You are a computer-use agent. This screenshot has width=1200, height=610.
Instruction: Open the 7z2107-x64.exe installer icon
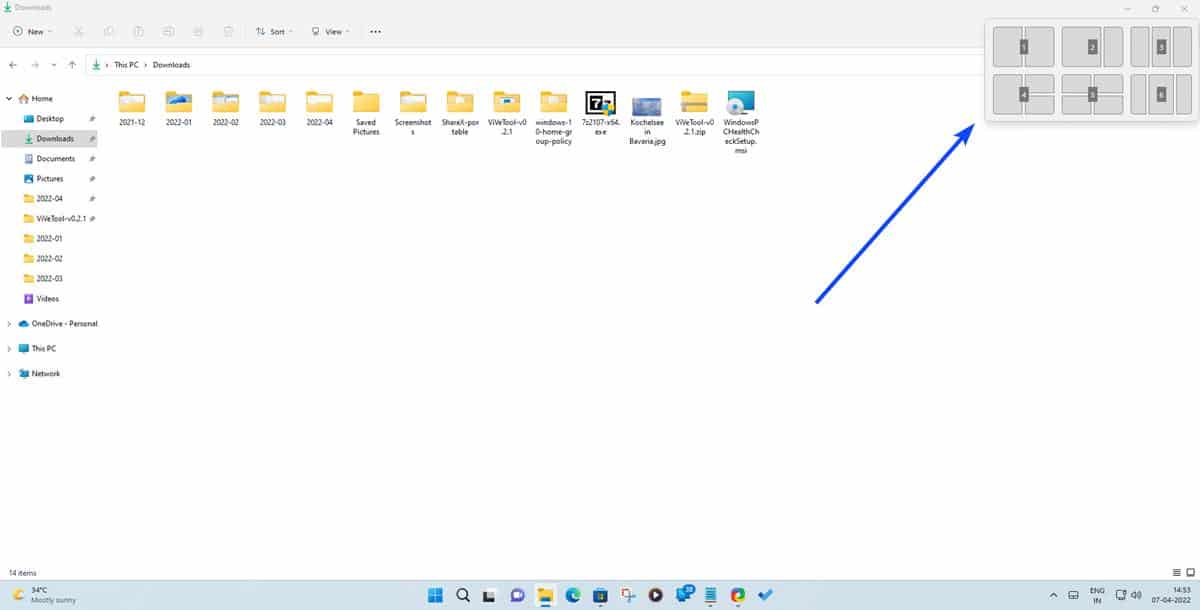[600, 102]
